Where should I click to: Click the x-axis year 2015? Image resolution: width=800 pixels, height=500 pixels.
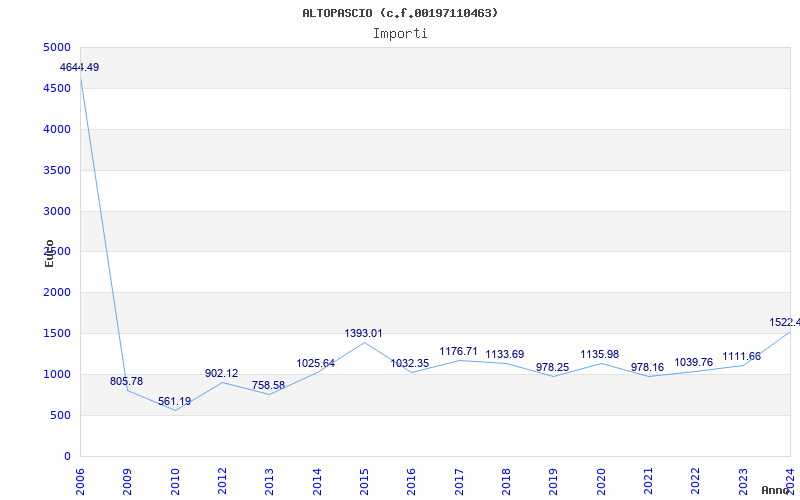coord(364,482)
